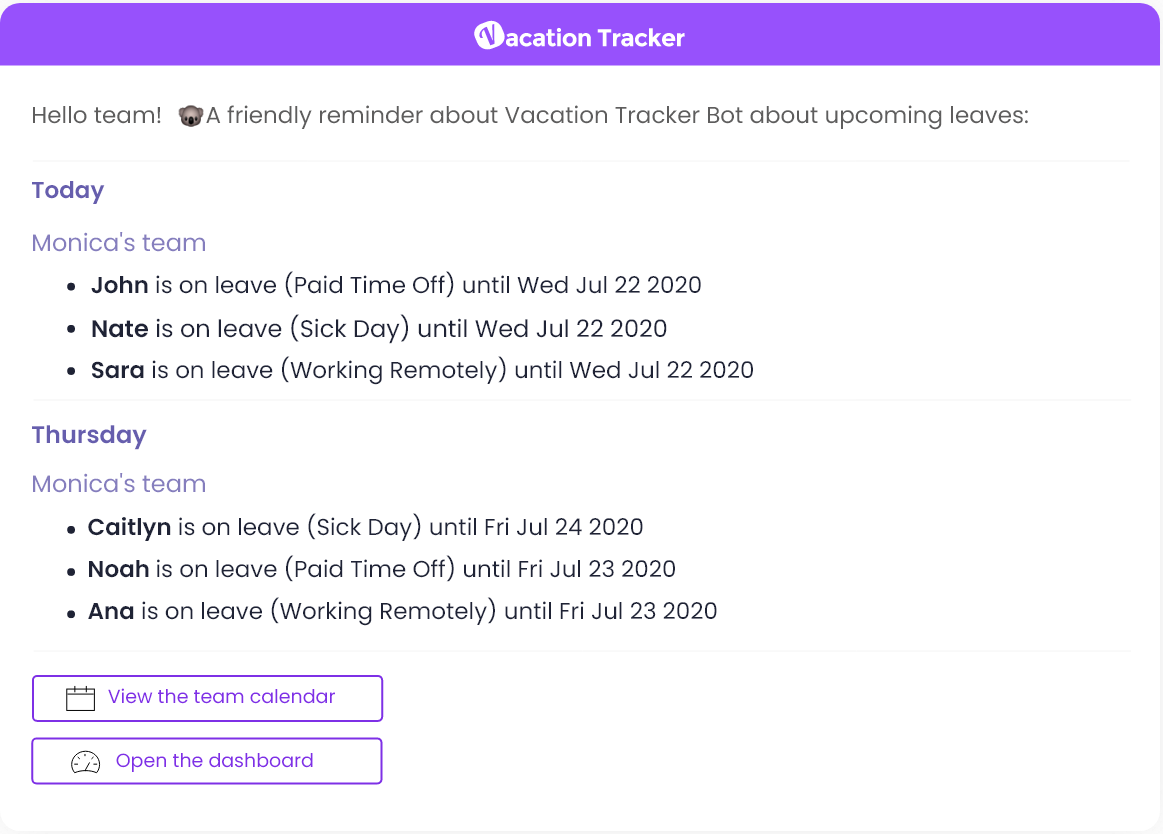Select the Thursday section heading
The image size is (1163, 834).
89,435
